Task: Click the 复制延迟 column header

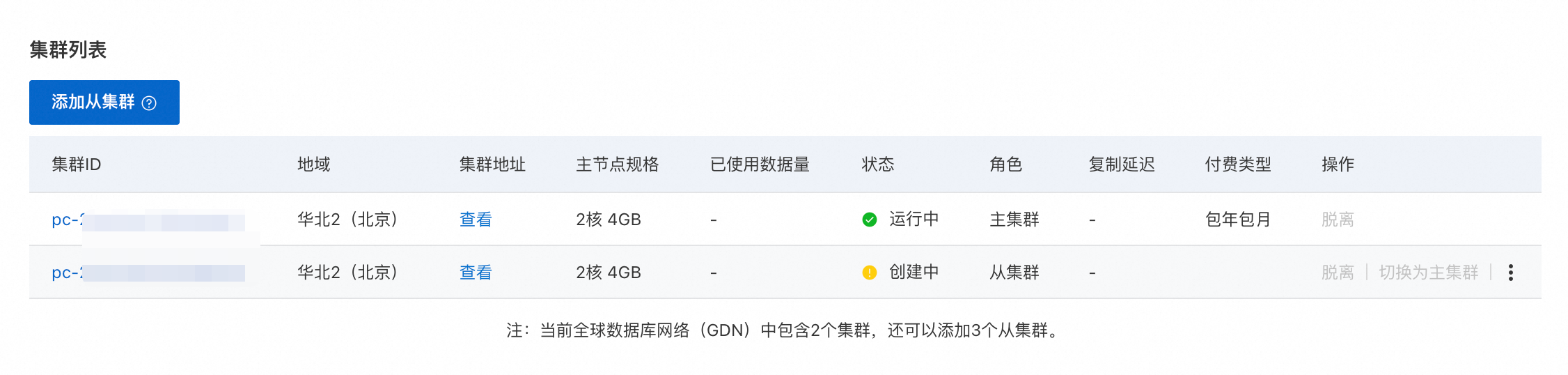Action: (1122, 164)
